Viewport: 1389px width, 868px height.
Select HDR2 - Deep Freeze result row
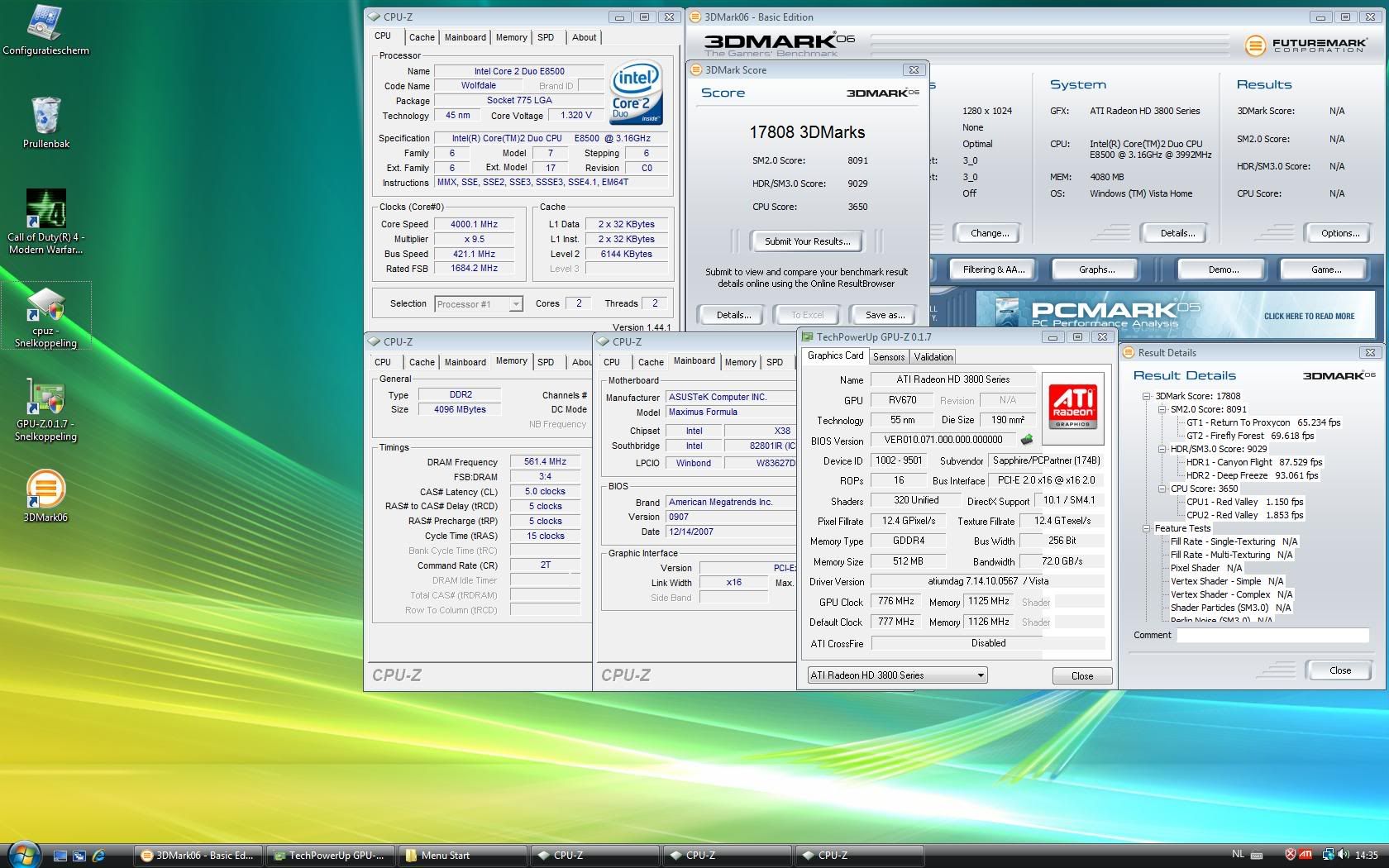1252,475
